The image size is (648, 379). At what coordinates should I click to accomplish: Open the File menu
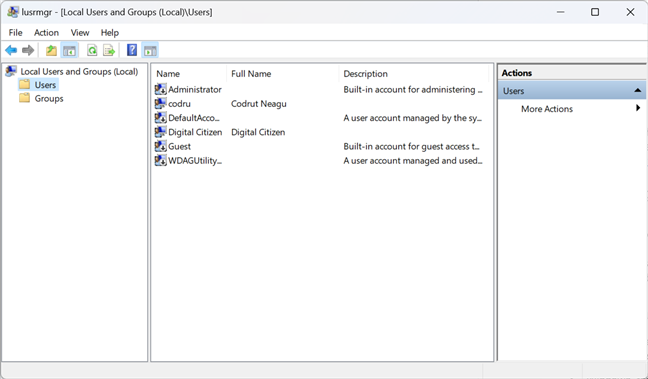(x=15, y=33)
